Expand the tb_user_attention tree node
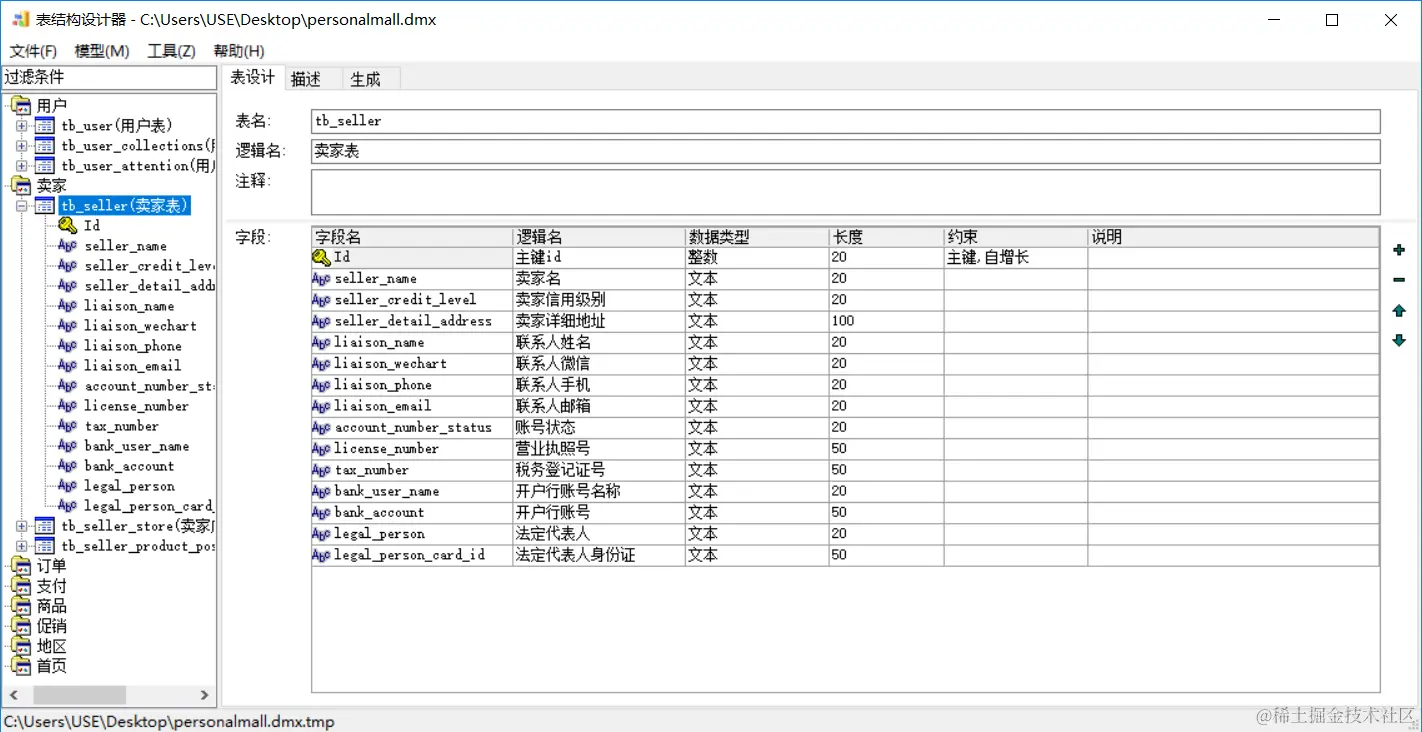This screenshot has height=732, width=1422. 22,166
